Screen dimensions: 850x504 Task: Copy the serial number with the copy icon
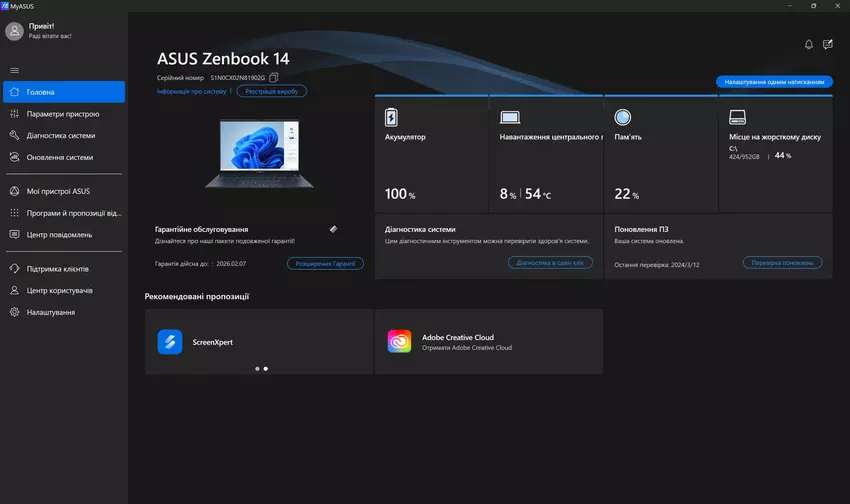pyautogui.click(x=274, y=77)
